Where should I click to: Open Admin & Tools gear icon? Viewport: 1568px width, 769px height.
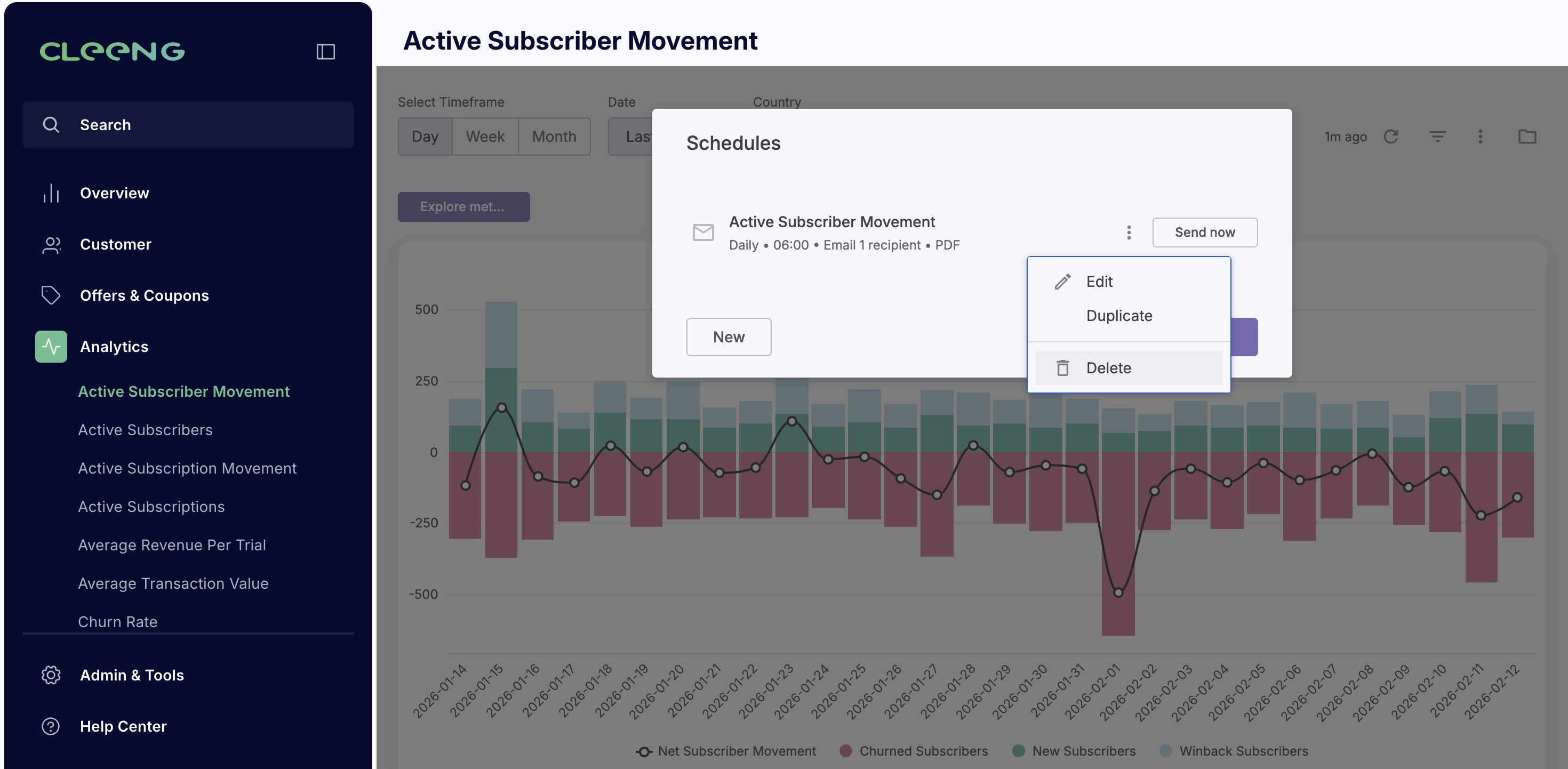pyautogui.click(x=51, y=675)
